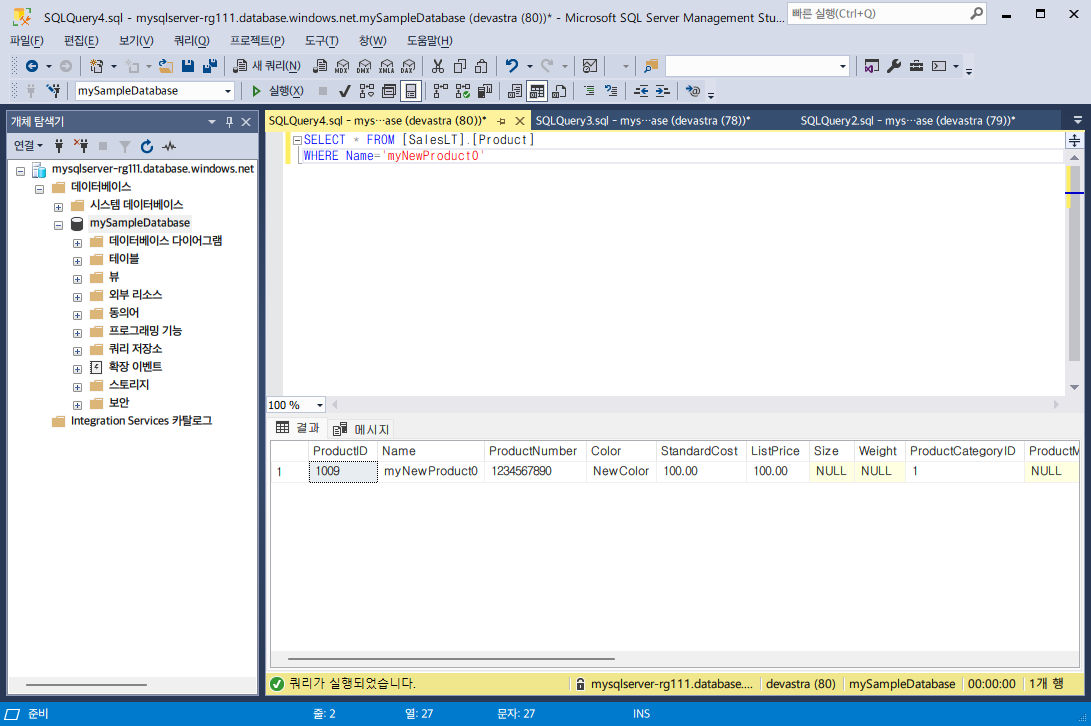Pin the Object Explorer panel
Screen dimensions: 1091x726
[x=229, y=122]
